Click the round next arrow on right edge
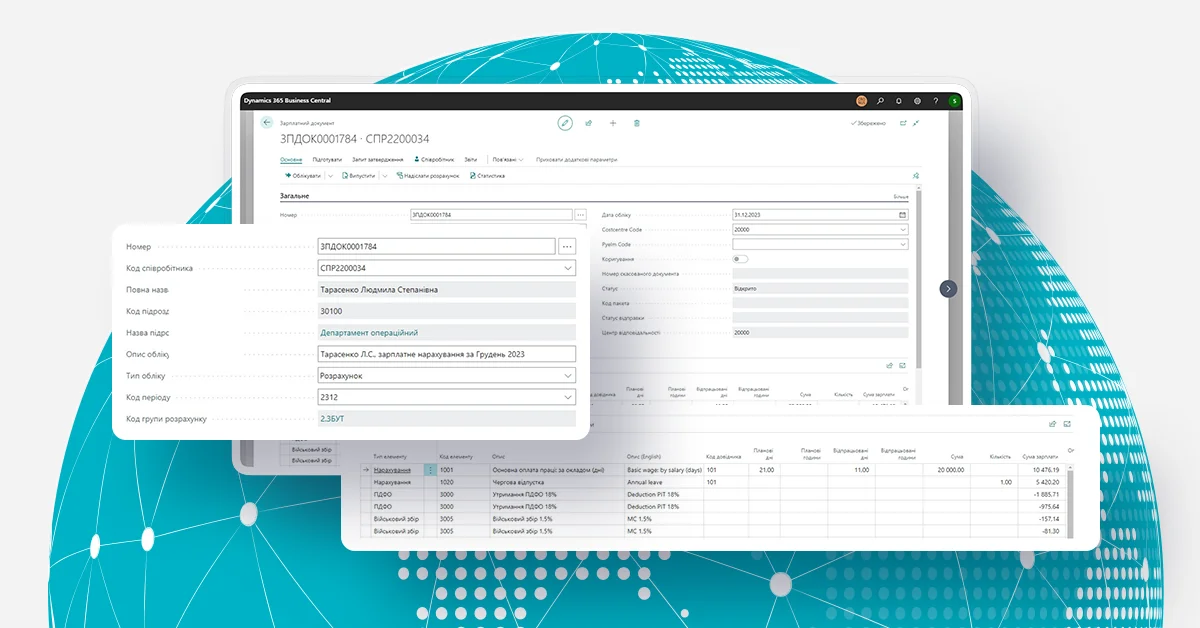 pos(948,288)
